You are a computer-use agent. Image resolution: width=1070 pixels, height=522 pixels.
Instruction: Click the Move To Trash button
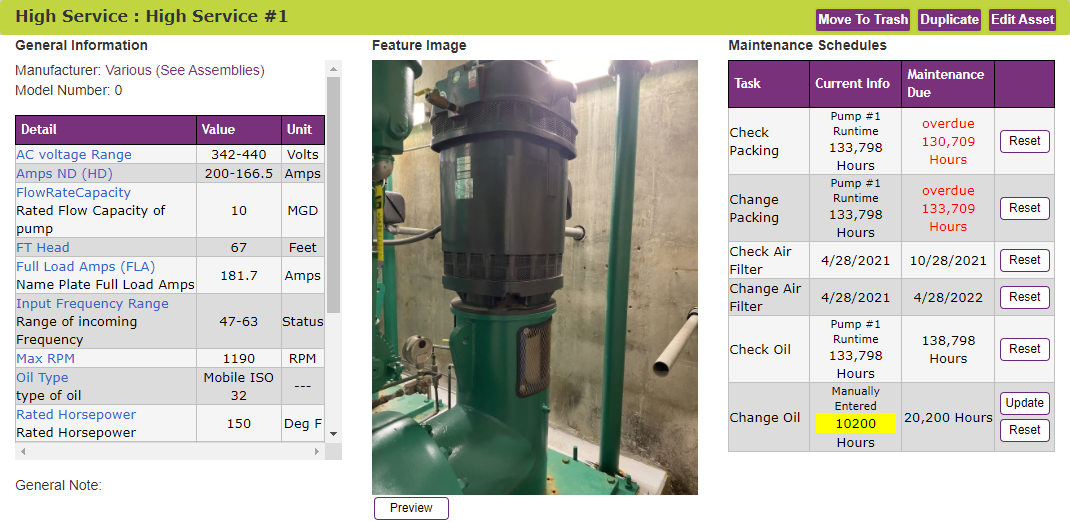(x=863, y=19)
